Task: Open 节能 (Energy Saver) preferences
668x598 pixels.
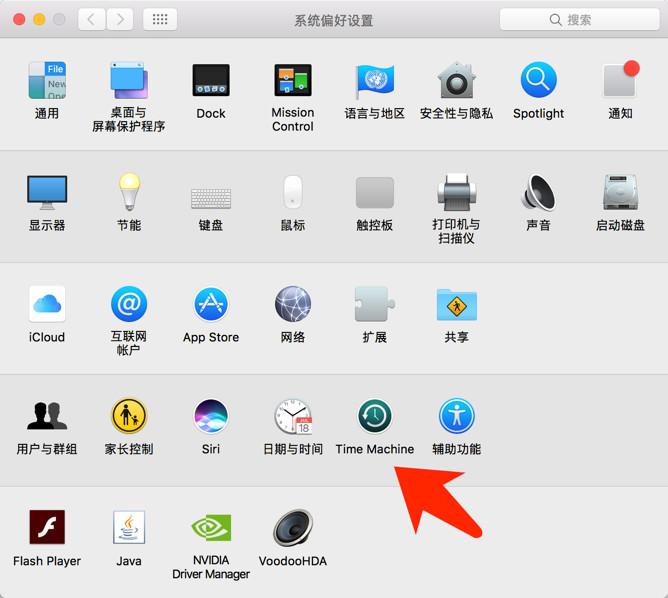Action: point(129,192)
